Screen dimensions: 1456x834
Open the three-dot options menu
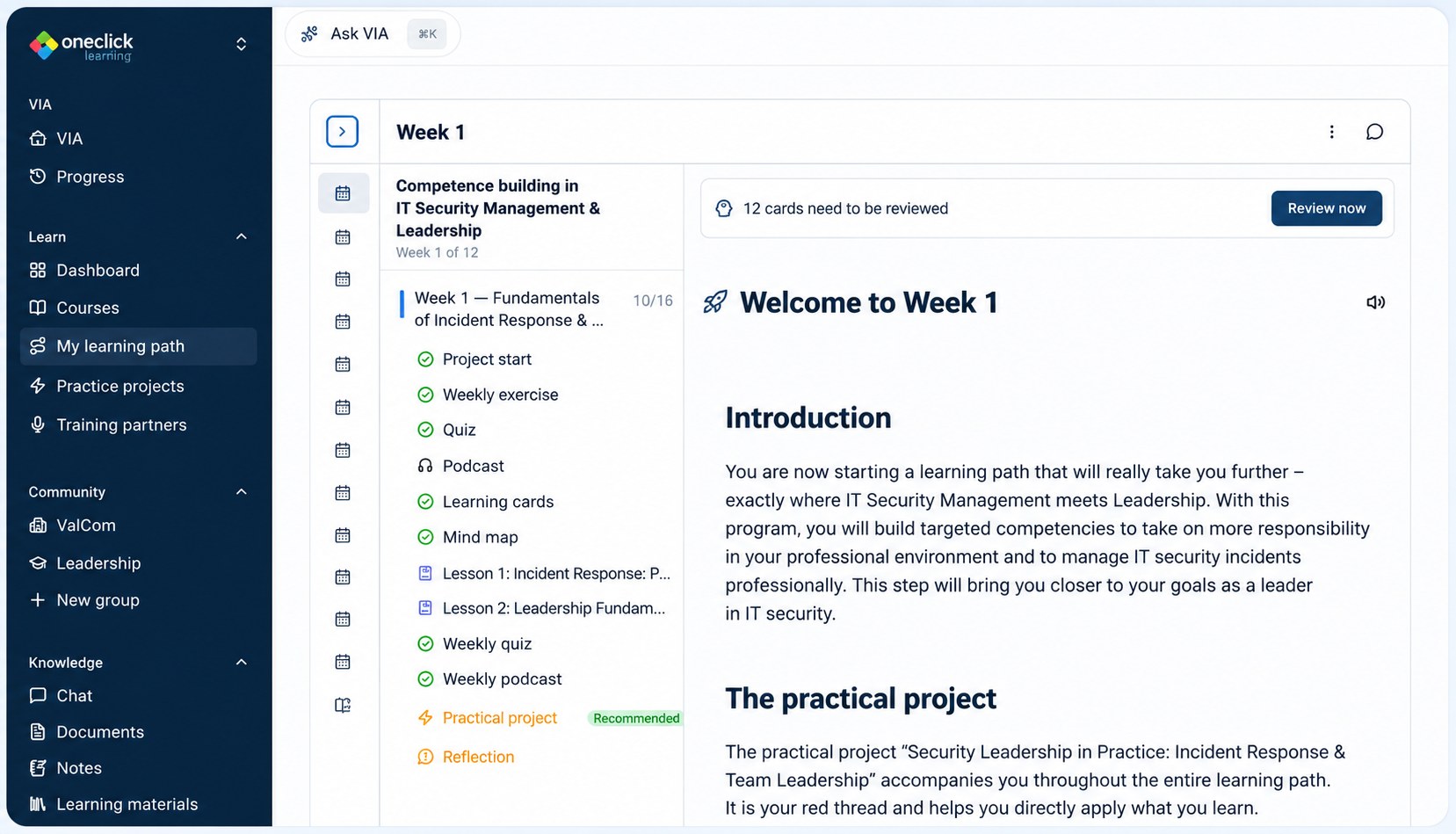(x=1331, y=132)
